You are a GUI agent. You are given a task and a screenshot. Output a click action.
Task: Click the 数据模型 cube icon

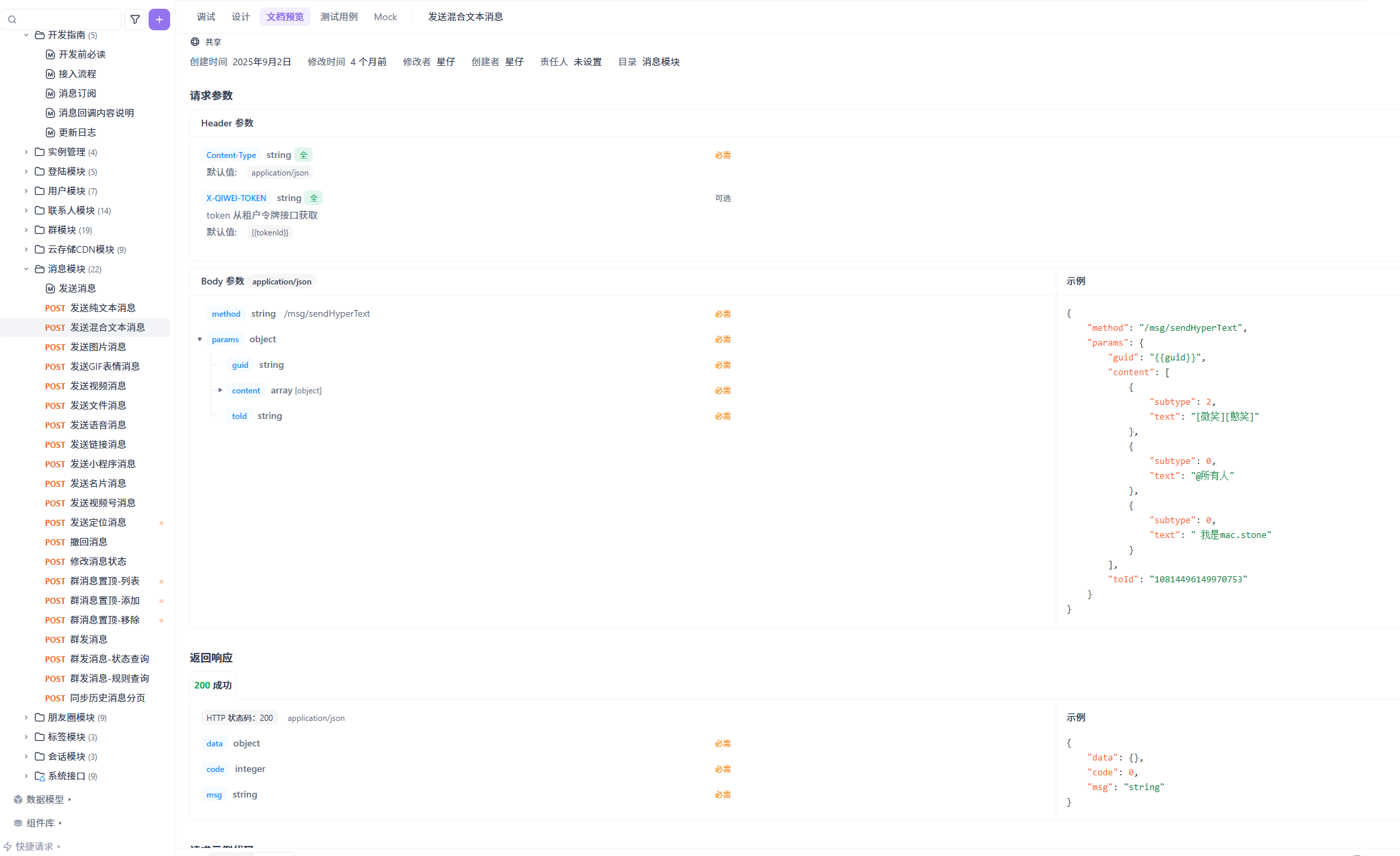[x=18, y=800]
